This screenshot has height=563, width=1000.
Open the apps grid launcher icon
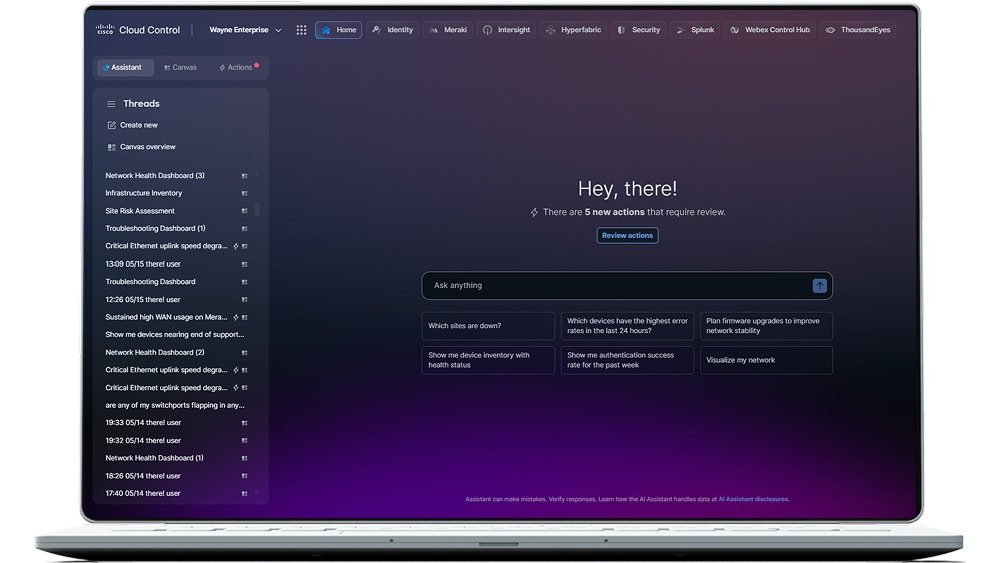pos(301,30)
